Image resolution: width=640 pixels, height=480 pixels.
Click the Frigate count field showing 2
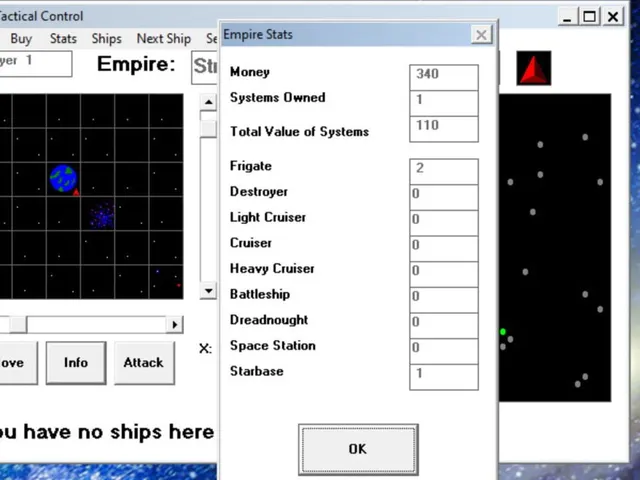pyautogui.click(x=444, y=171)
